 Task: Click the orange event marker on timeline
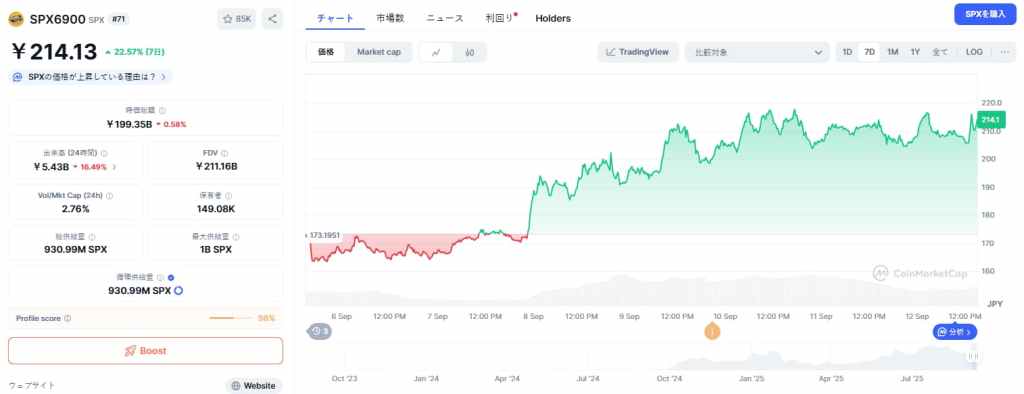[x=712, y=332]
